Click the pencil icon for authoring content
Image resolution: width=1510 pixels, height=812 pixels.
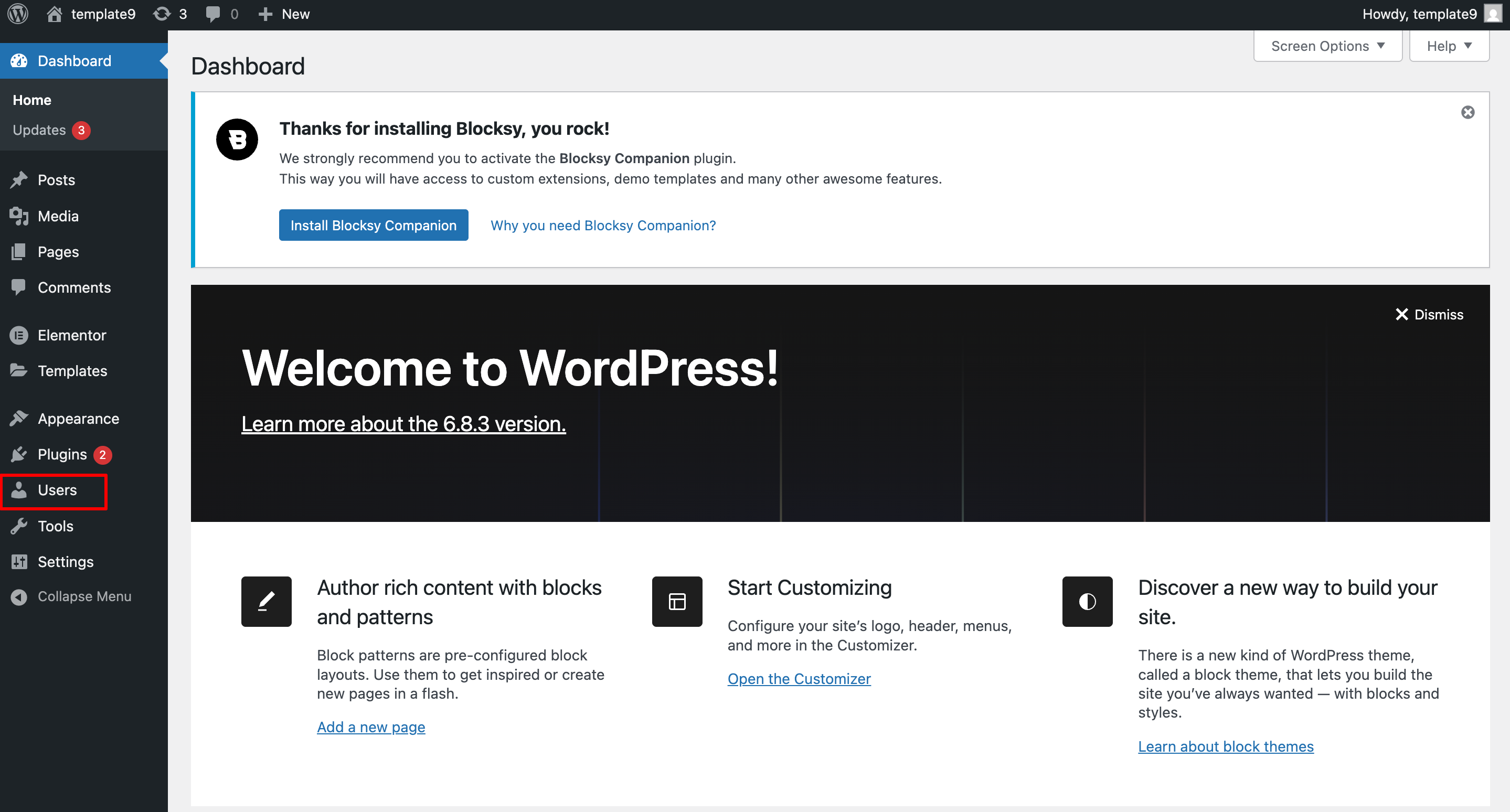[266, 602]
